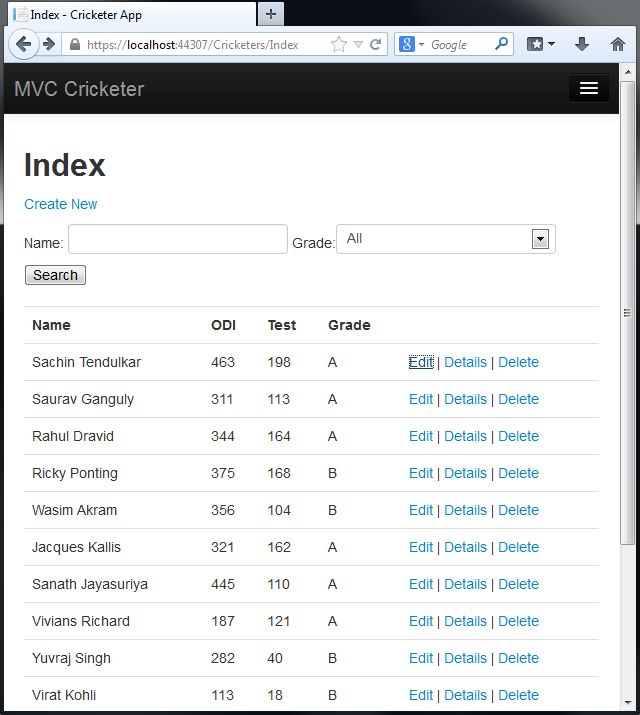Open Details for Rahul Dravid
Screen dimensions: 640x715
pyautogui.click(x=465, y=436)
